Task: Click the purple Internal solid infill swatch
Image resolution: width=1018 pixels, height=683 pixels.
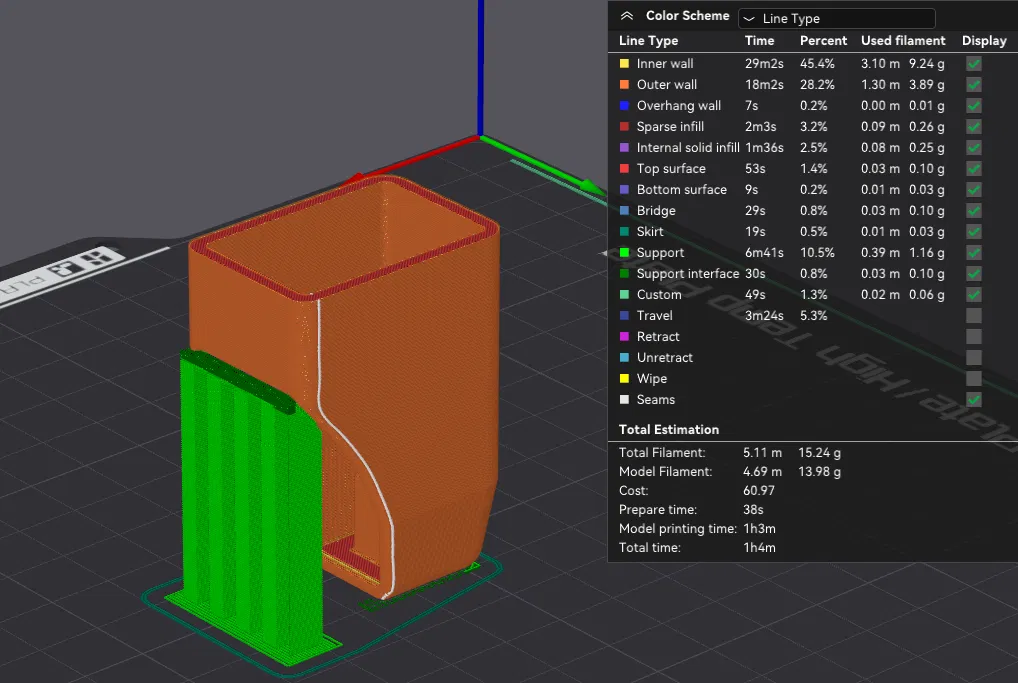Action: 625,147
